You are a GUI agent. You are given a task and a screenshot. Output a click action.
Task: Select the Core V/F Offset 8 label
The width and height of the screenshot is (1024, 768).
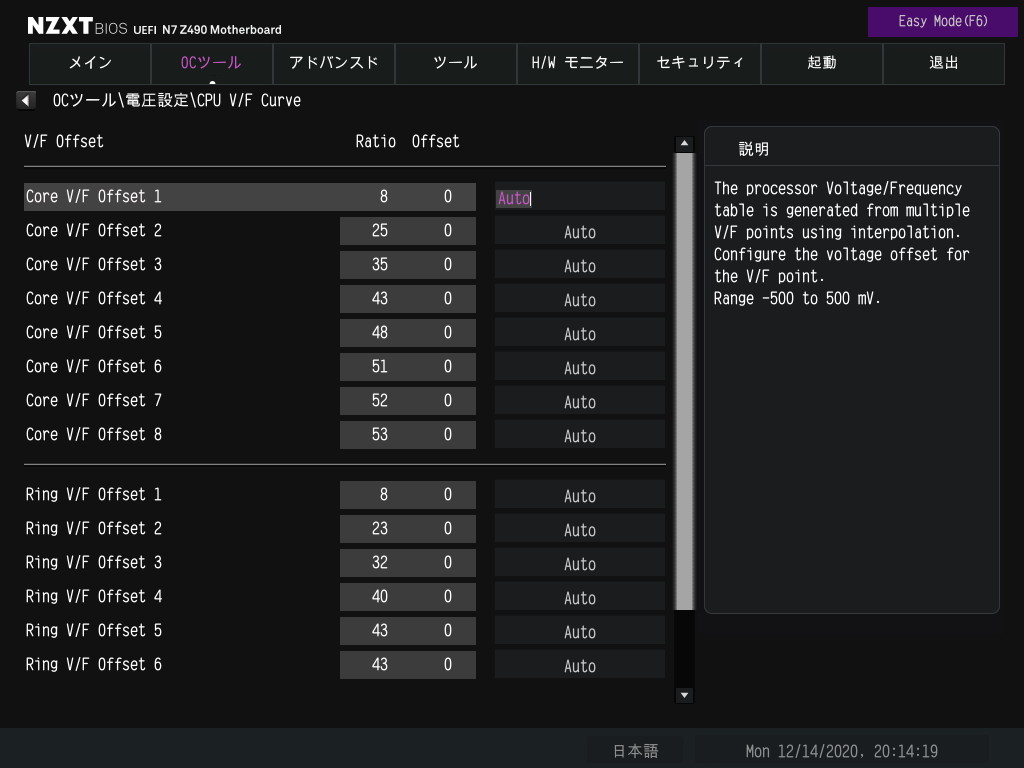click(x=93, y=434)
